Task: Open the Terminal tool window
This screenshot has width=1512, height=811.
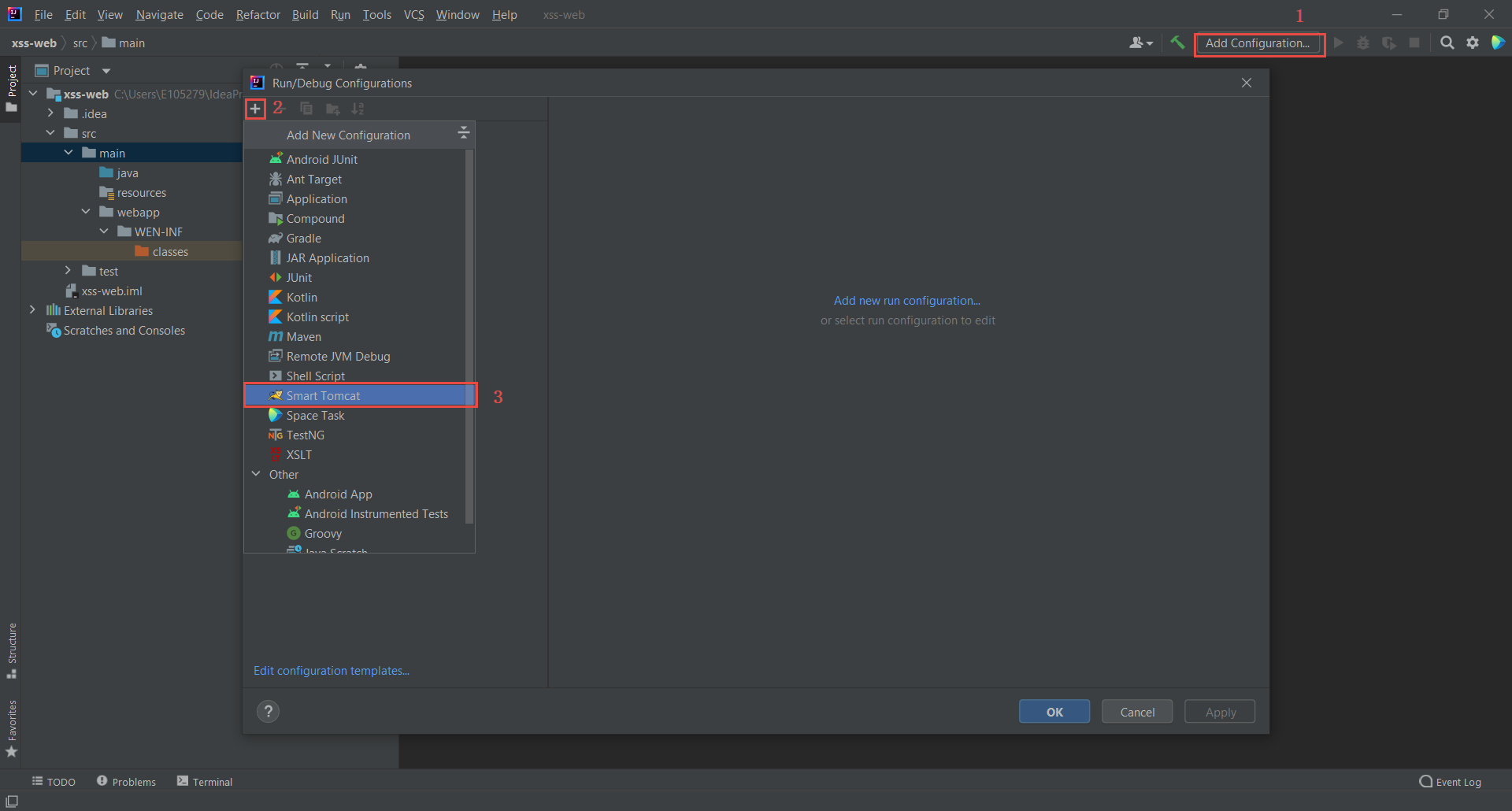Action: pyautogui.click(x=205, y=782)
